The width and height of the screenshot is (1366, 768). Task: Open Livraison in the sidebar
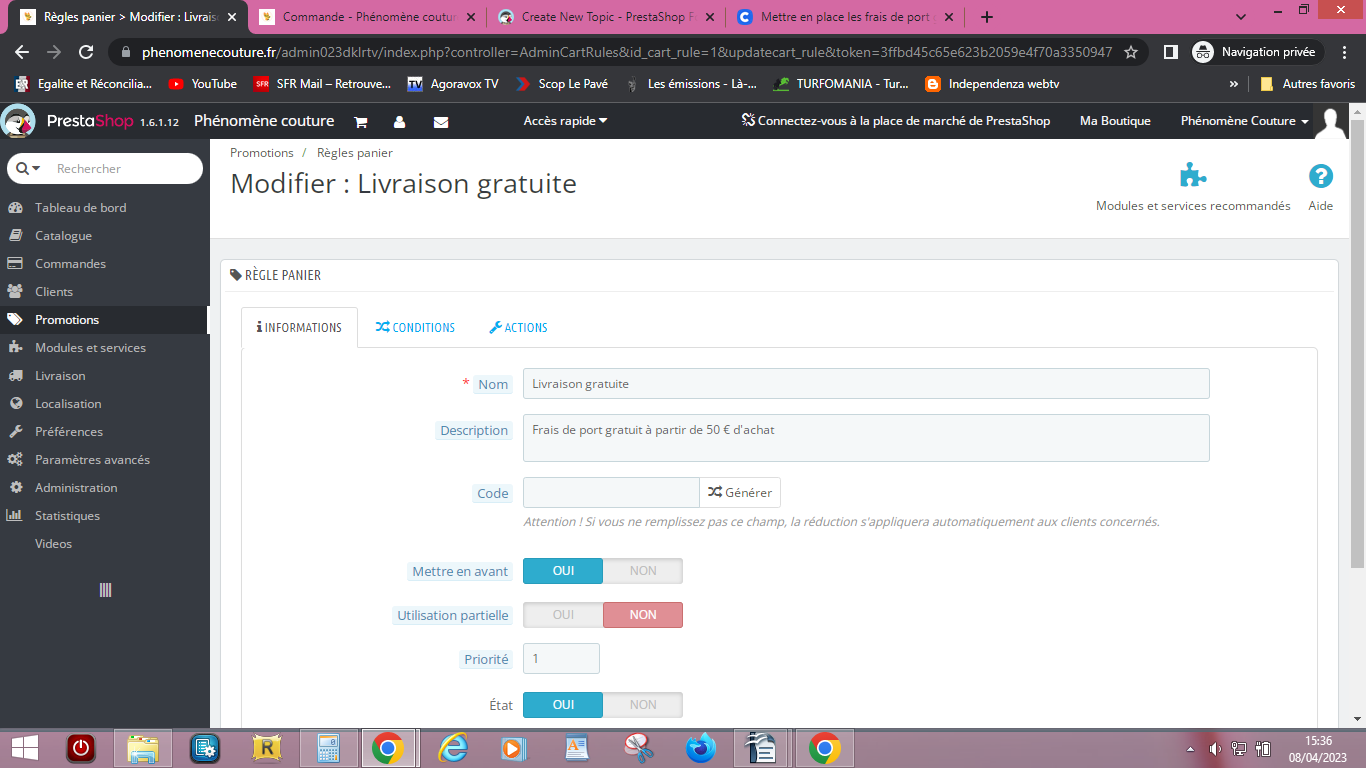tap(105, 376)
